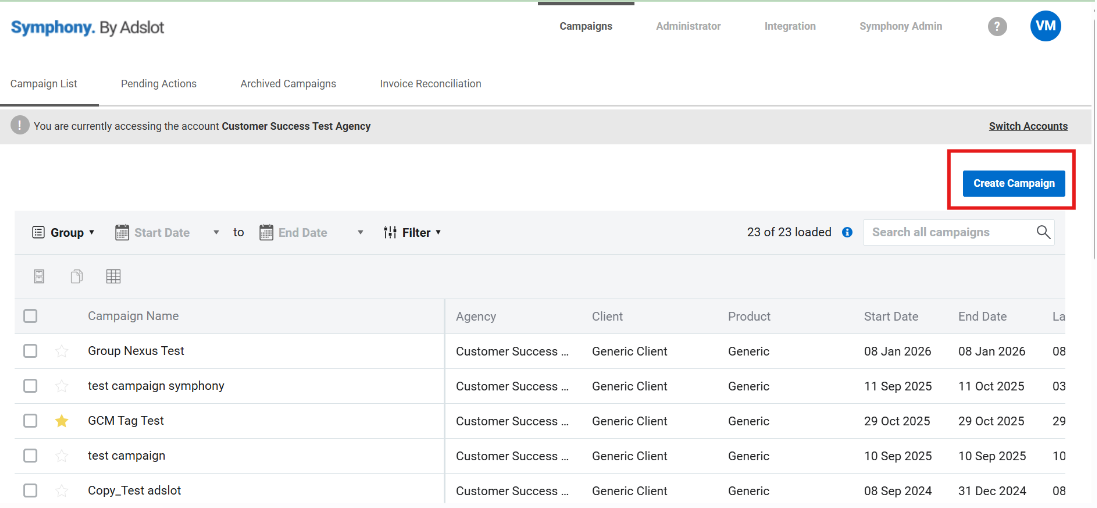Click the Start Date calendar icon
The height and width of the screenshot is (508, 1097).
click(122, 232)
